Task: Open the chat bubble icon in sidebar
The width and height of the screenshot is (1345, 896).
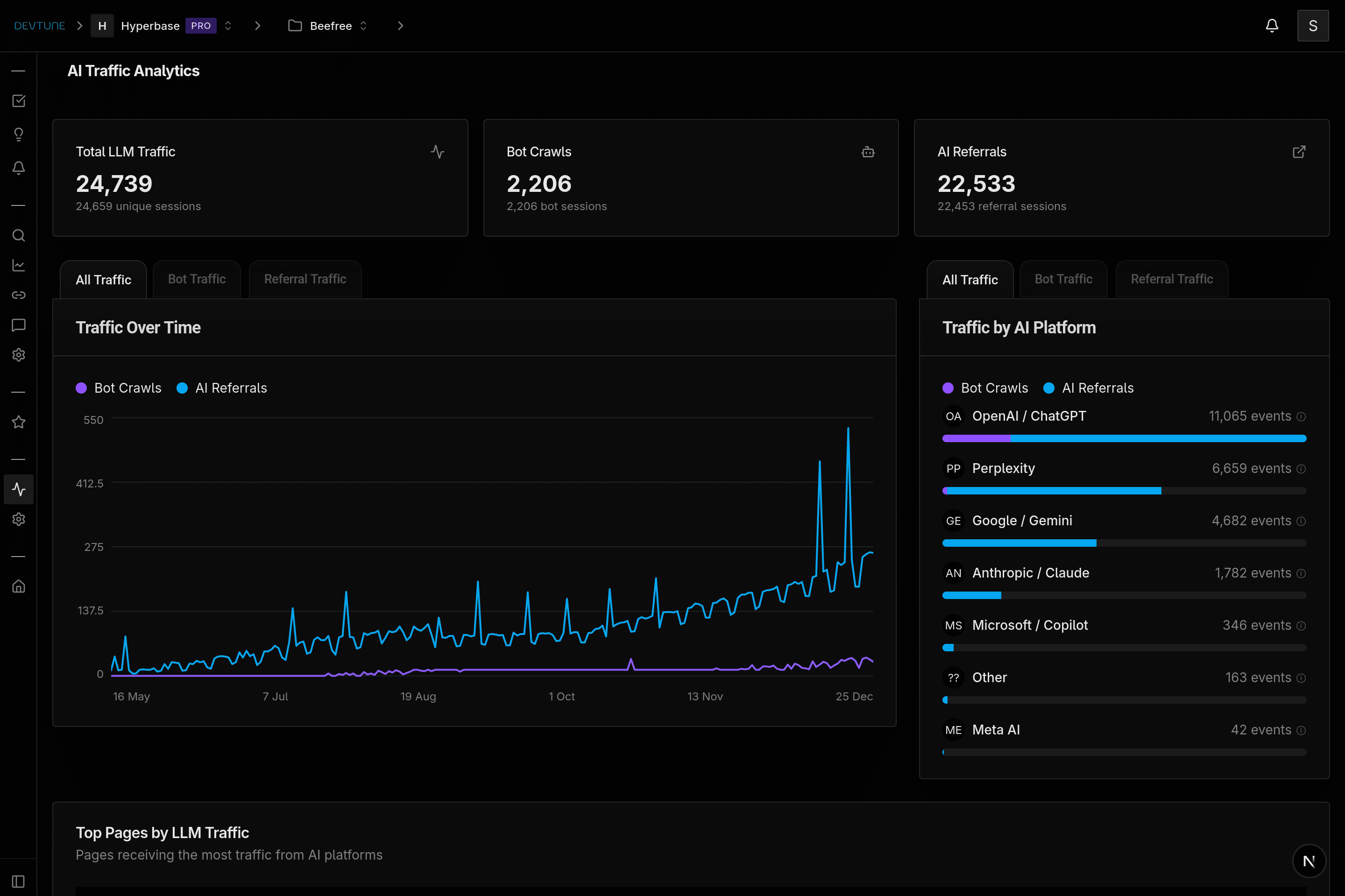Action: [18, 325]
